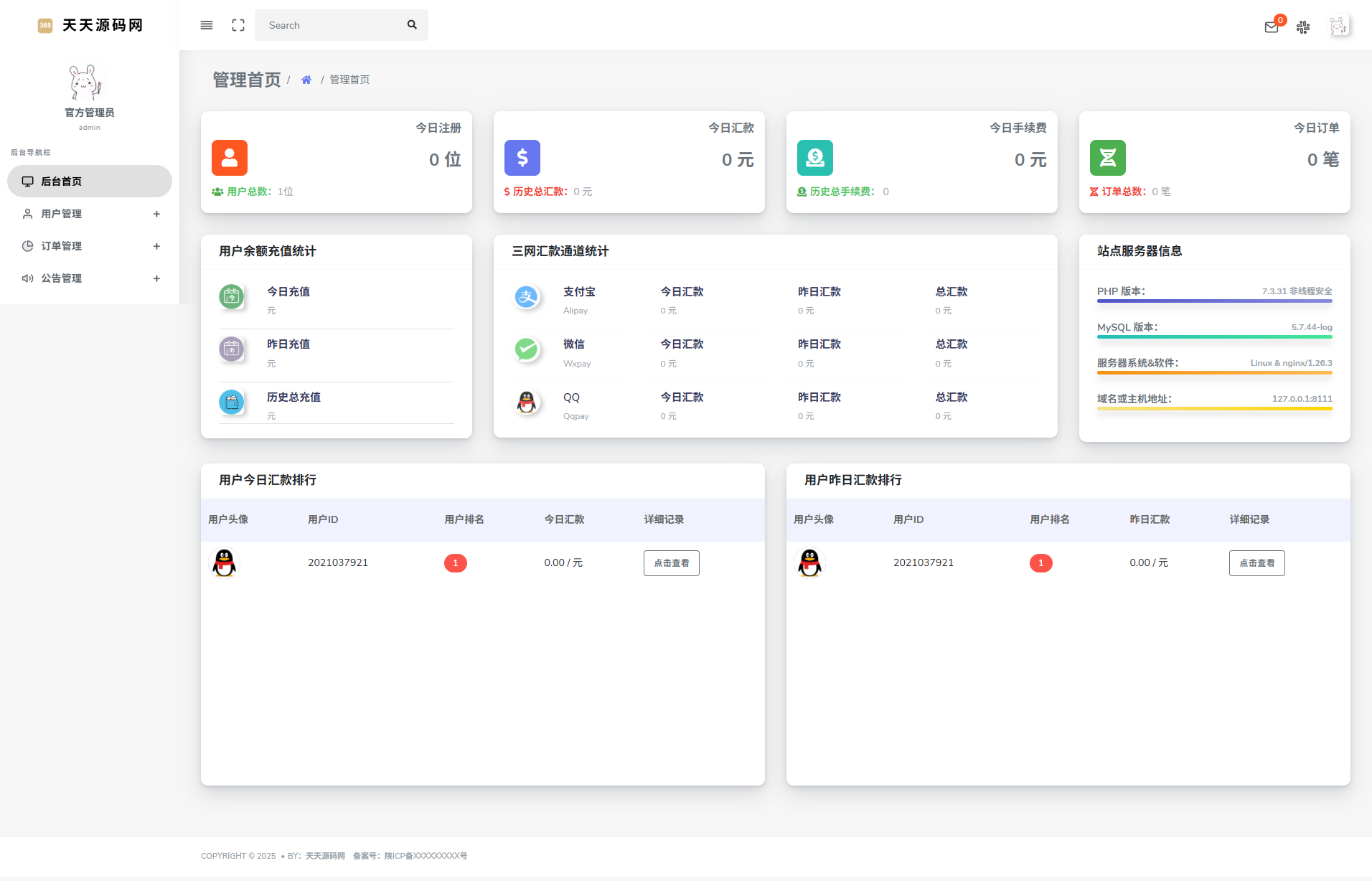
Task: Open the hamburger sidebar menu
Action: pyautogui.click(x=207, y=24)
